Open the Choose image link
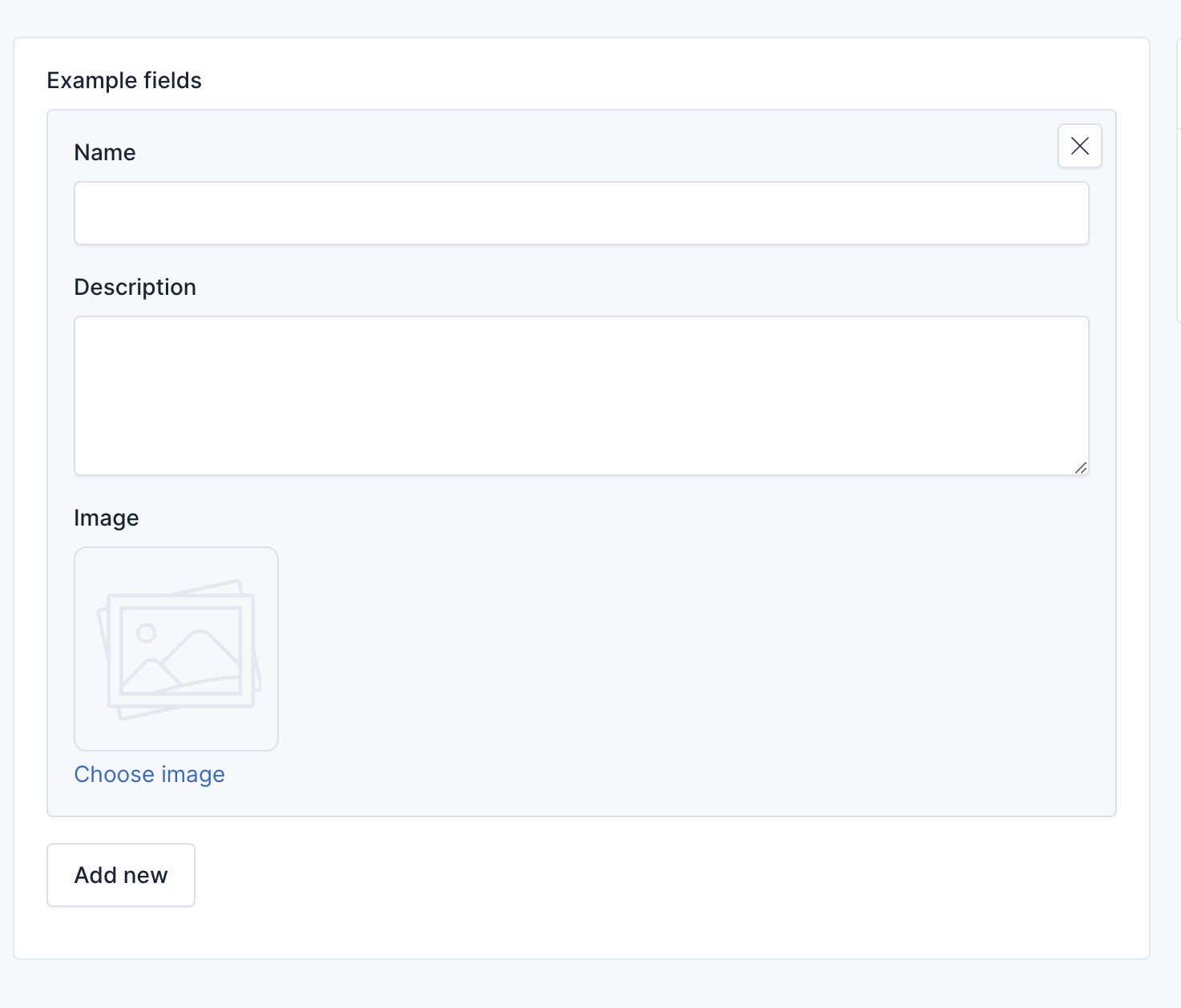 point(149,774)
